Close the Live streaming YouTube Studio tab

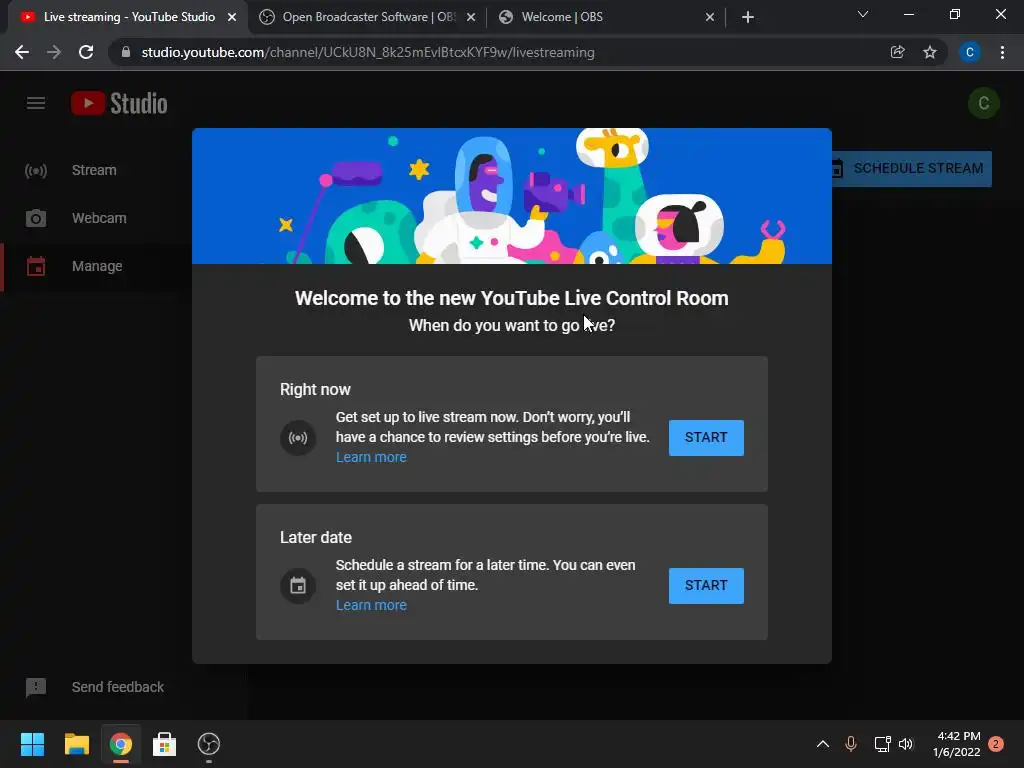coord(232,18)
